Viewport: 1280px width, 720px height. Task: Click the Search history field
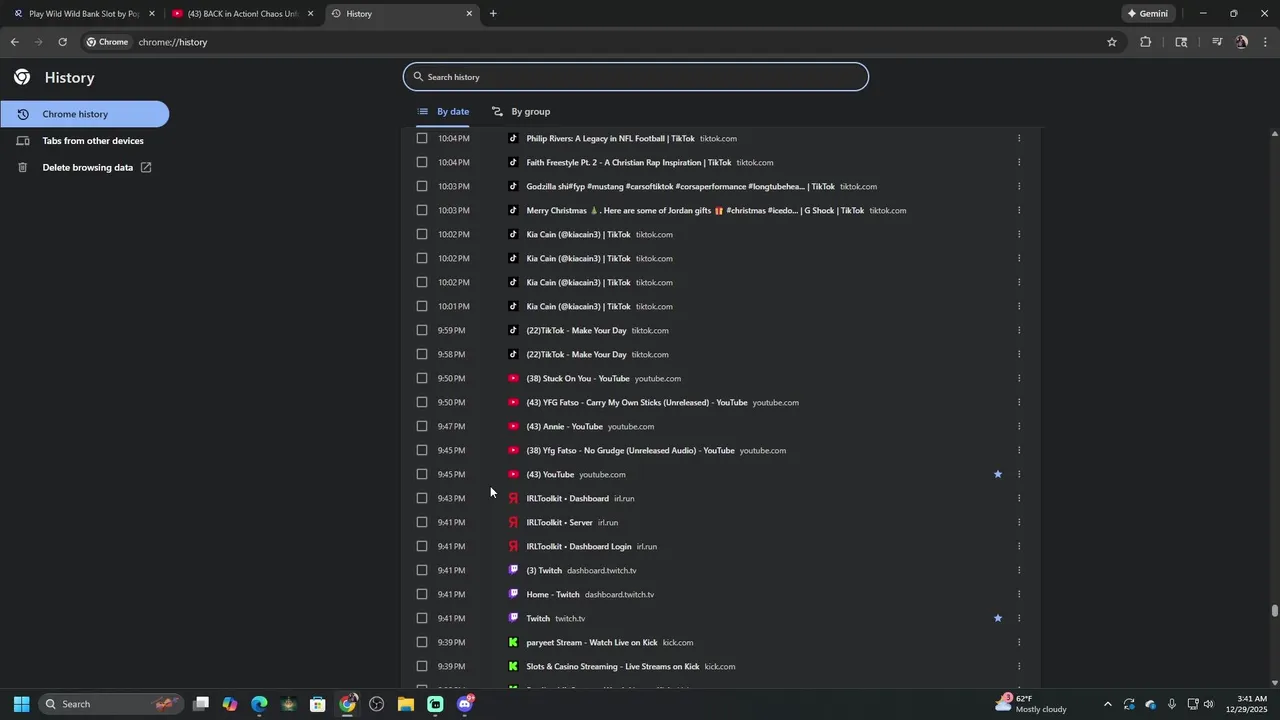click(636, 77)
